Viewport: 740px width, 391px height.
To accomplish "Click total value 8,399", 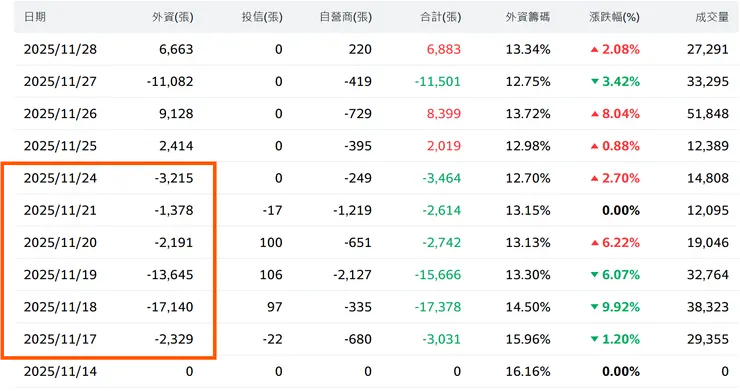I will [444, 113].
